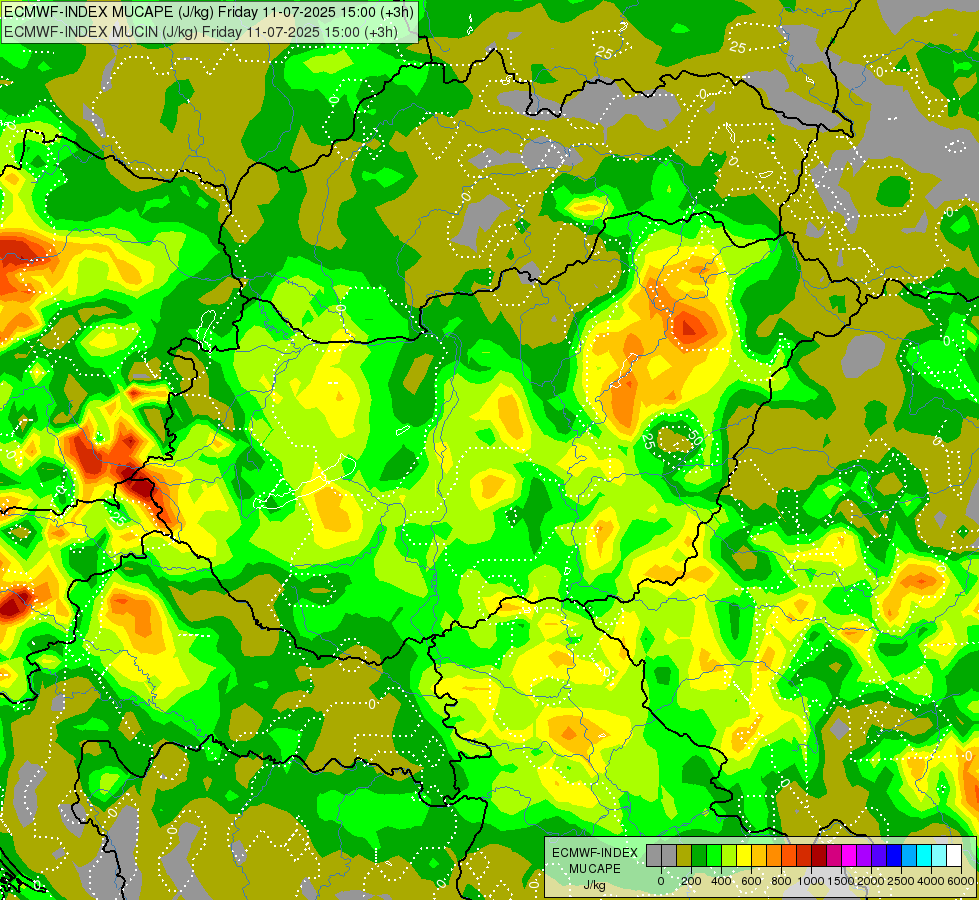Click the 400 tick value in legend
979x900 pixels.
(721, 881)
